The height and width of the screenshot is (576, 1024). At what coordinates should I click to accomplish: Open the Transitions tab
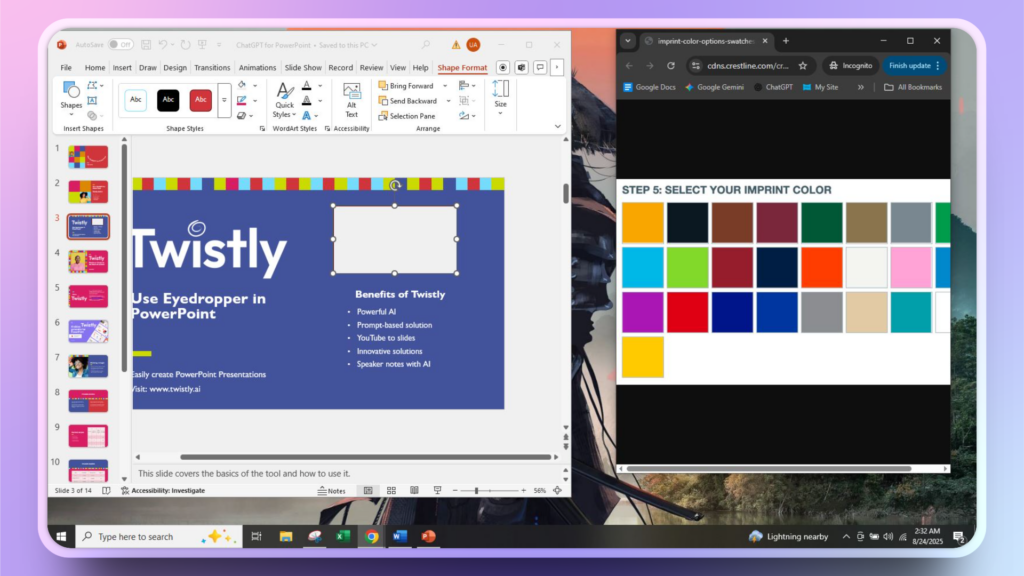pyautogui.click(x=212, y=67)
